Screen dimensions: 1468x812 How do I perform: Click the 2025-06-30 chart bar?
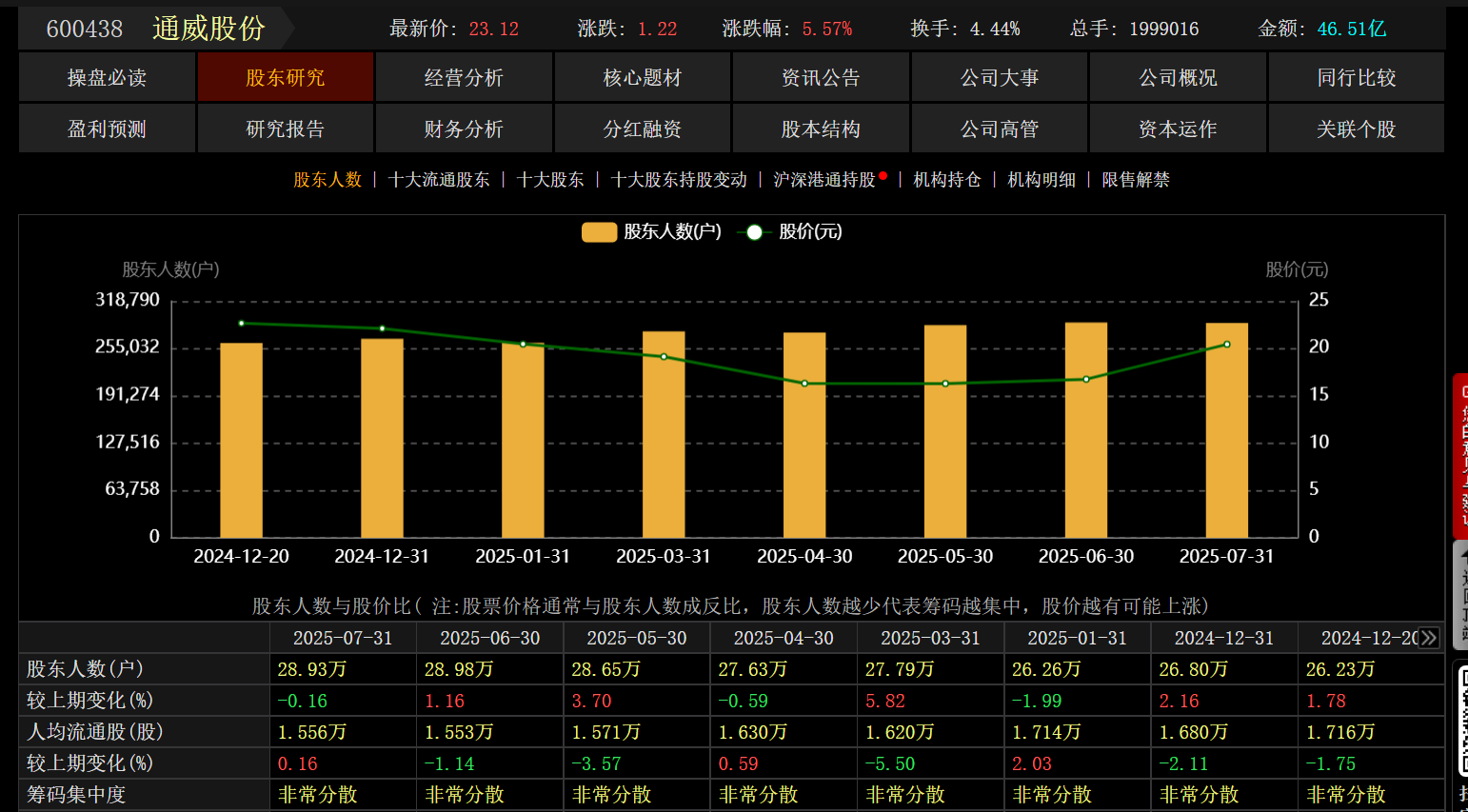pyautogui.click(x=1086, y=430)
